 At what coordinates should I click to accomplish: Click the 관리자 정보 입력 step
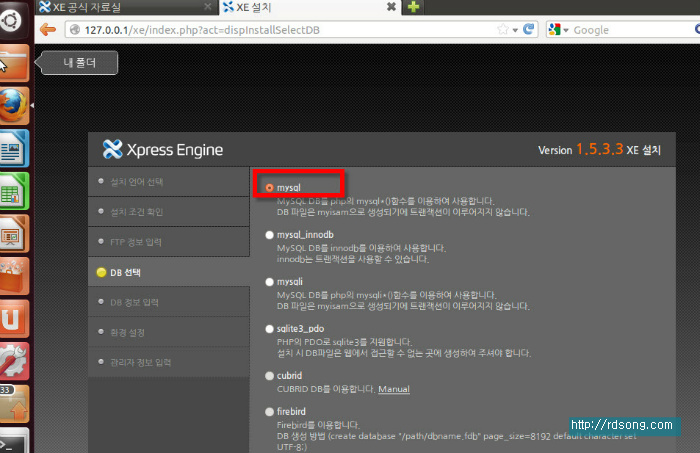[169, 362]
